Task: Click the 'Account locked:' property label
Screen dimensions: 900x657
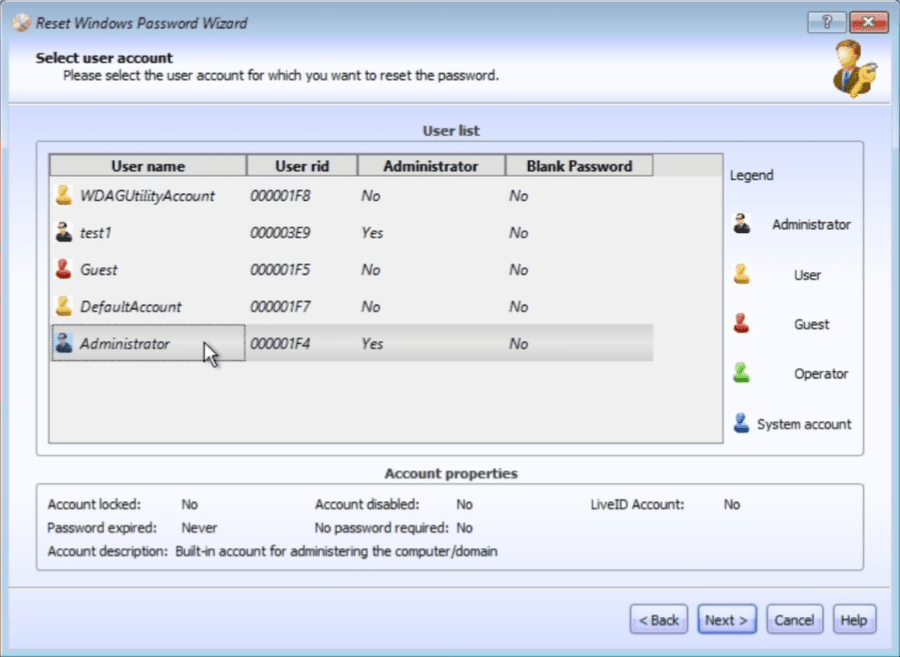Action: coord(94,504)
